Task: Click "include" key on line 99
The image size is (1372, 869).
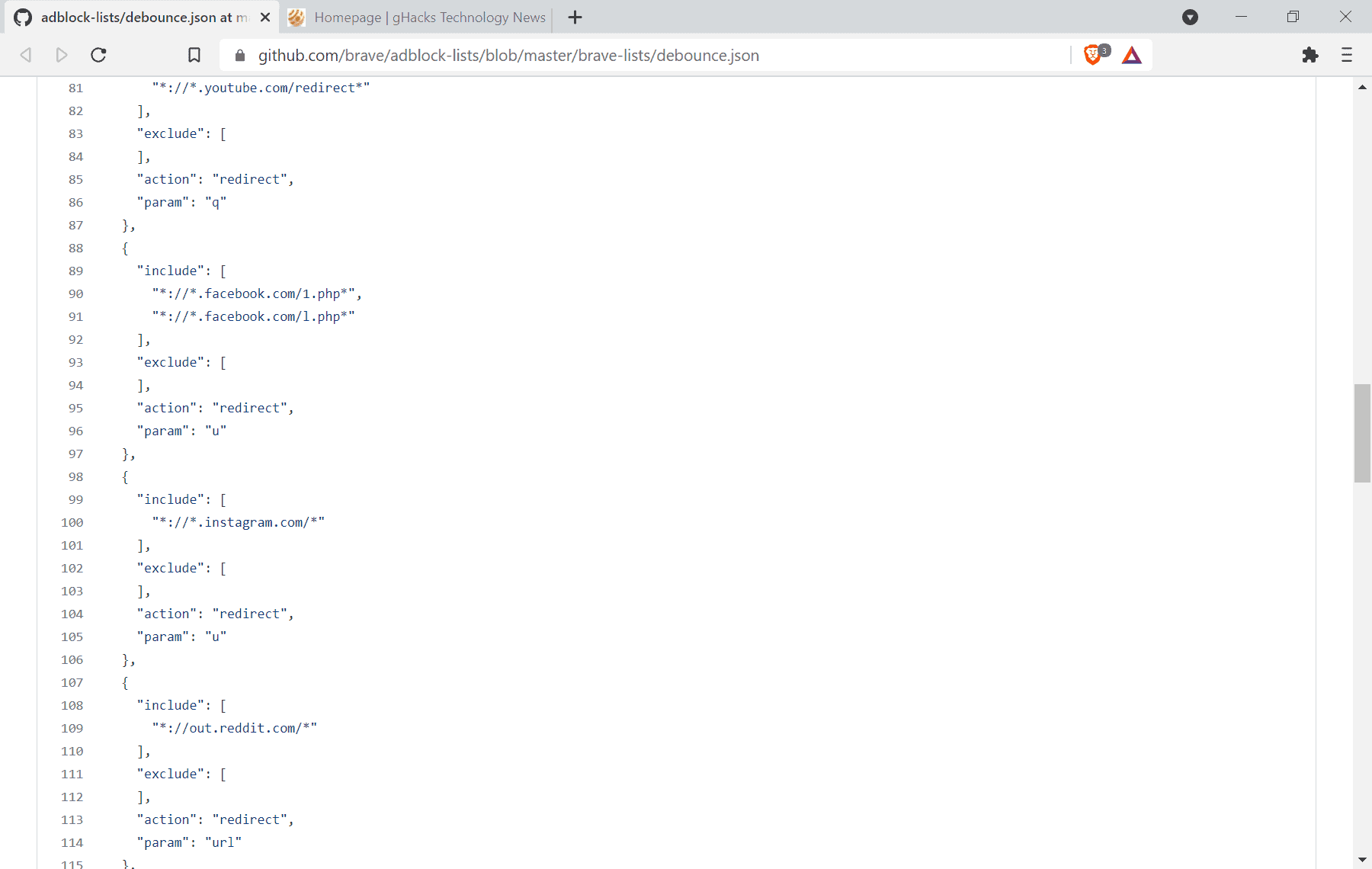Action: coord(170,499)
